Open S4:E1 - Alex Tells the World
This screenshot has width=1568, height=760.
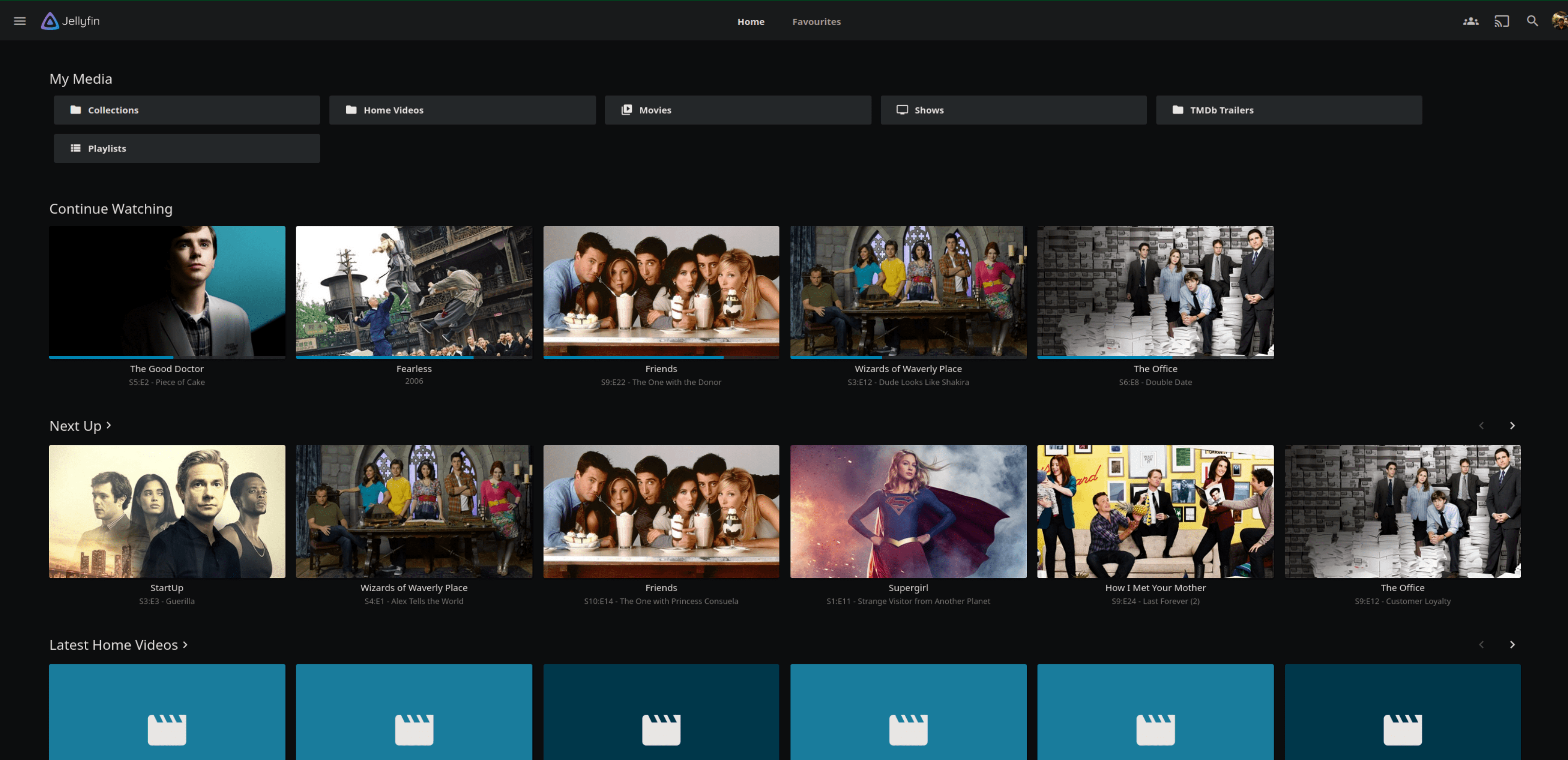414,601
